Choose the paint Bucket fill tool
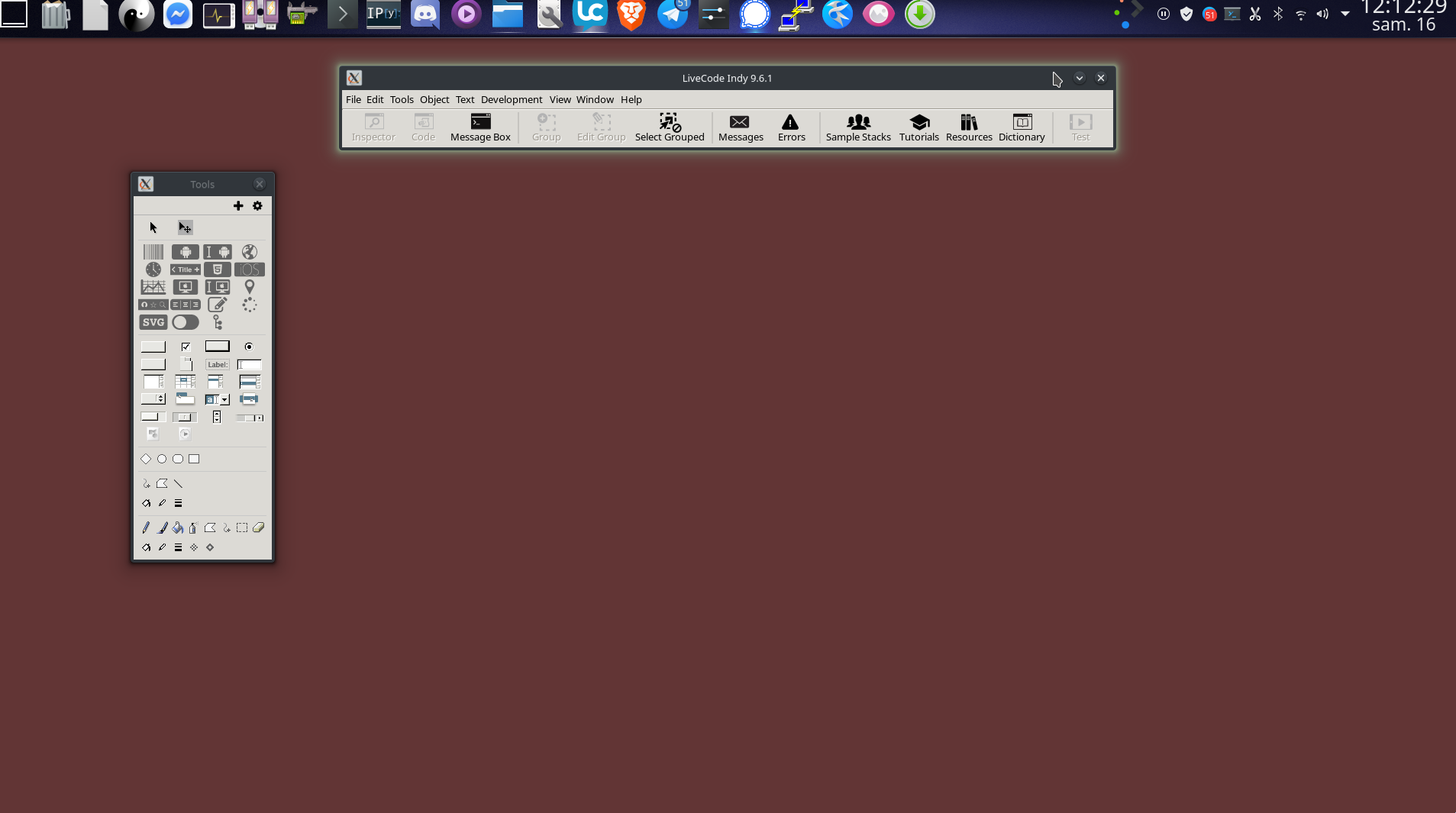This screenshot has width=1456, height=813. pos(178,527)
